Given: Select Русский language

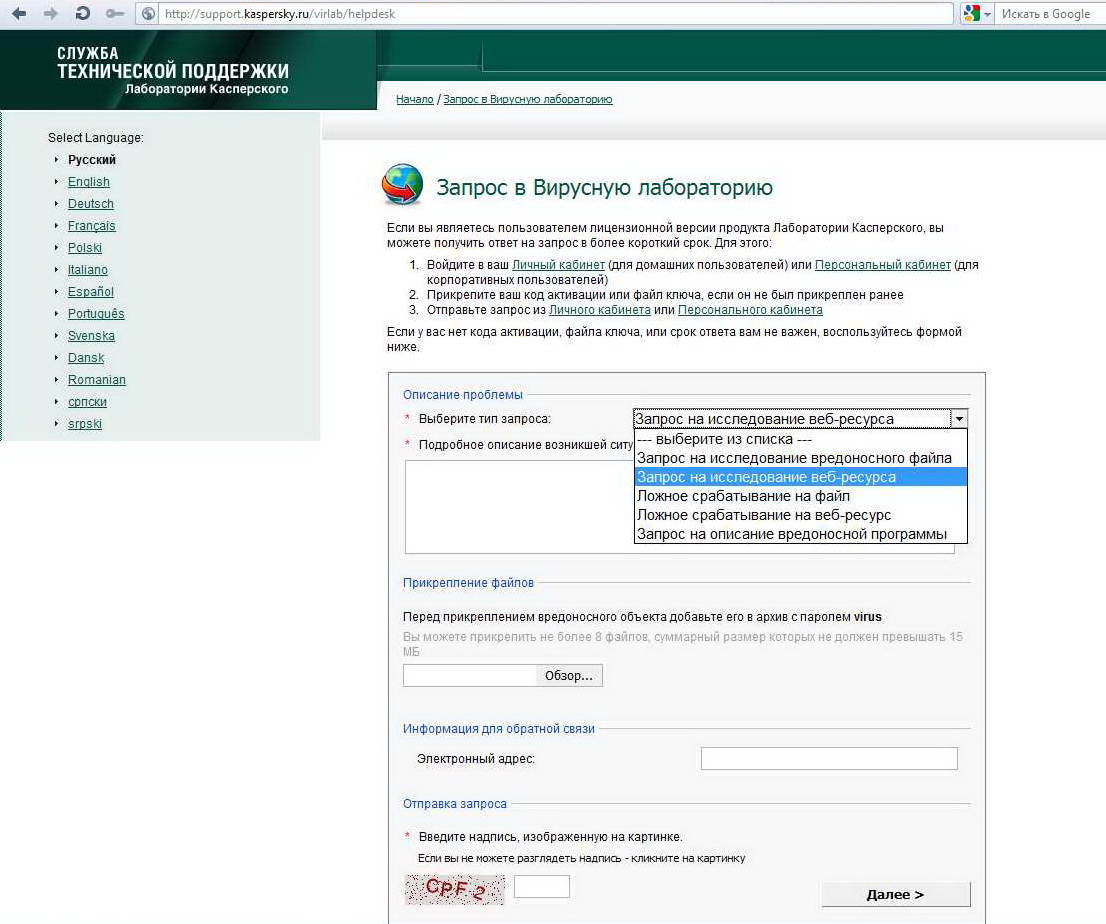Looking at the screenshot, I should point(92,160).
